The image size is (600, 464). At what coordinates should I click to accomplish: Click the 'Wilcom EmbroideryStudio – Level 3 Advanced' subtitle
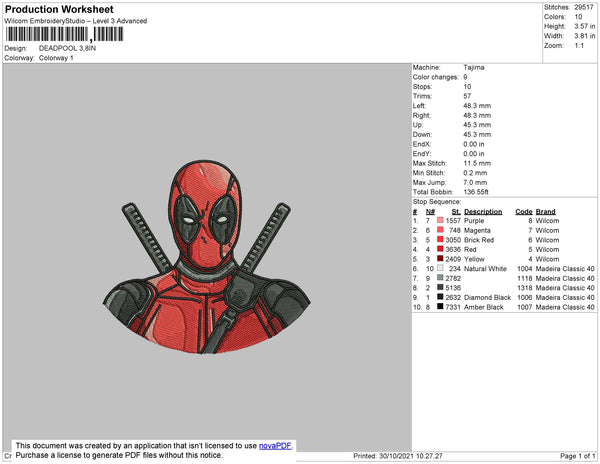tap(76, 21)
